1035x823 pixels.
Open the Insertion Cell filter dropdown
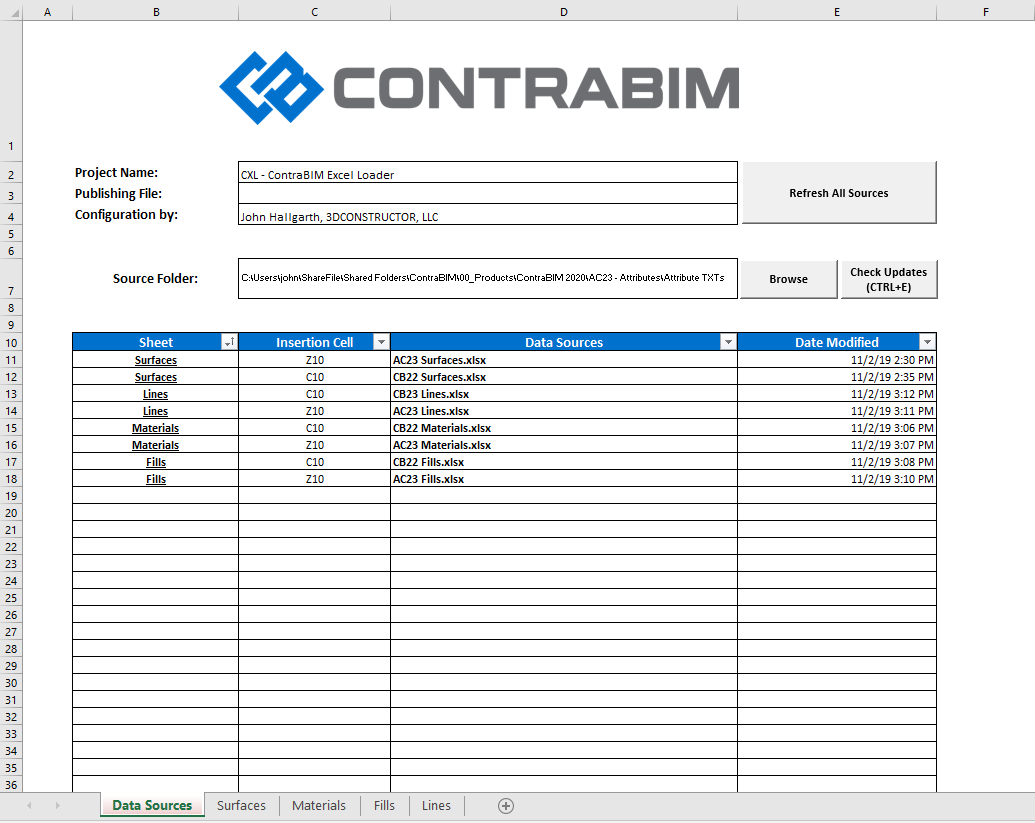[x=381, y=342]
